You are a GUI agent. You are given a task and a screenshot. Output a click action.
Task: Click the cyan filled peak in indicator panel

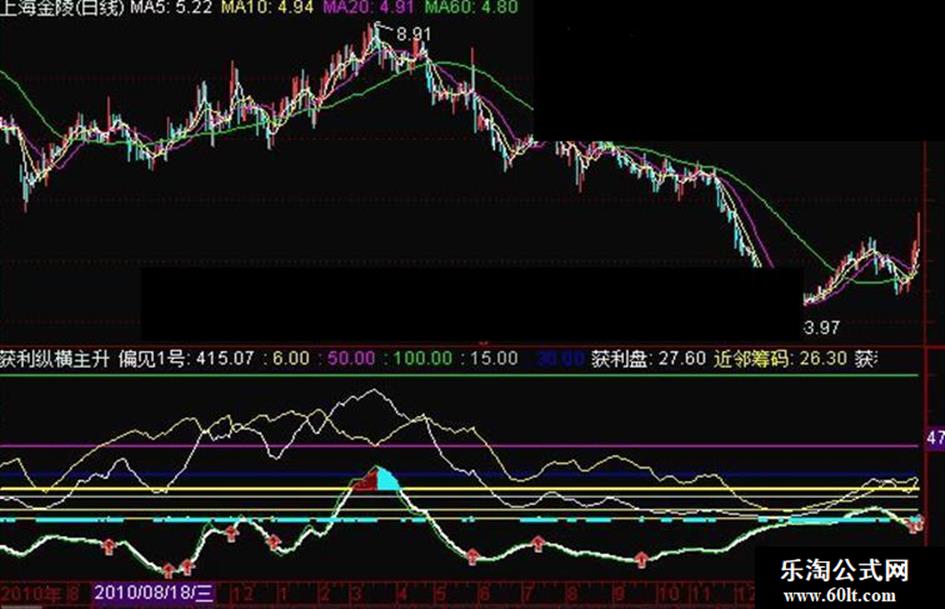(387, 480)
